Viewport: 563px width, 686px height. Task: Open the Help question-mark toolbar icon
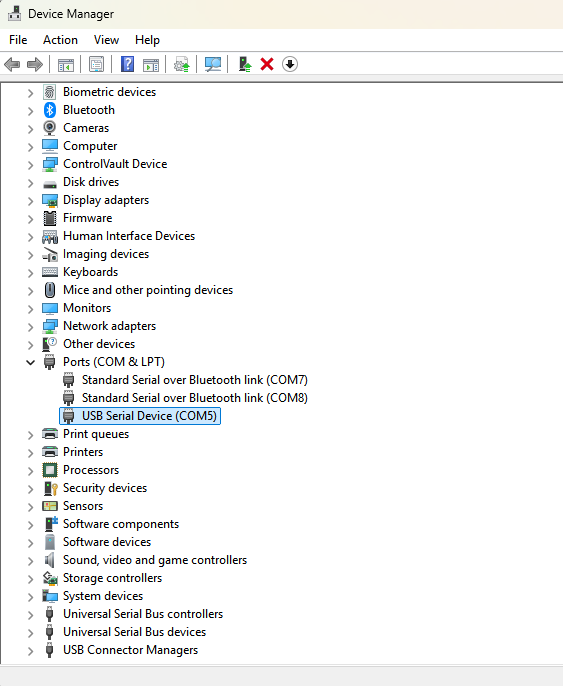tap(127, 65)
